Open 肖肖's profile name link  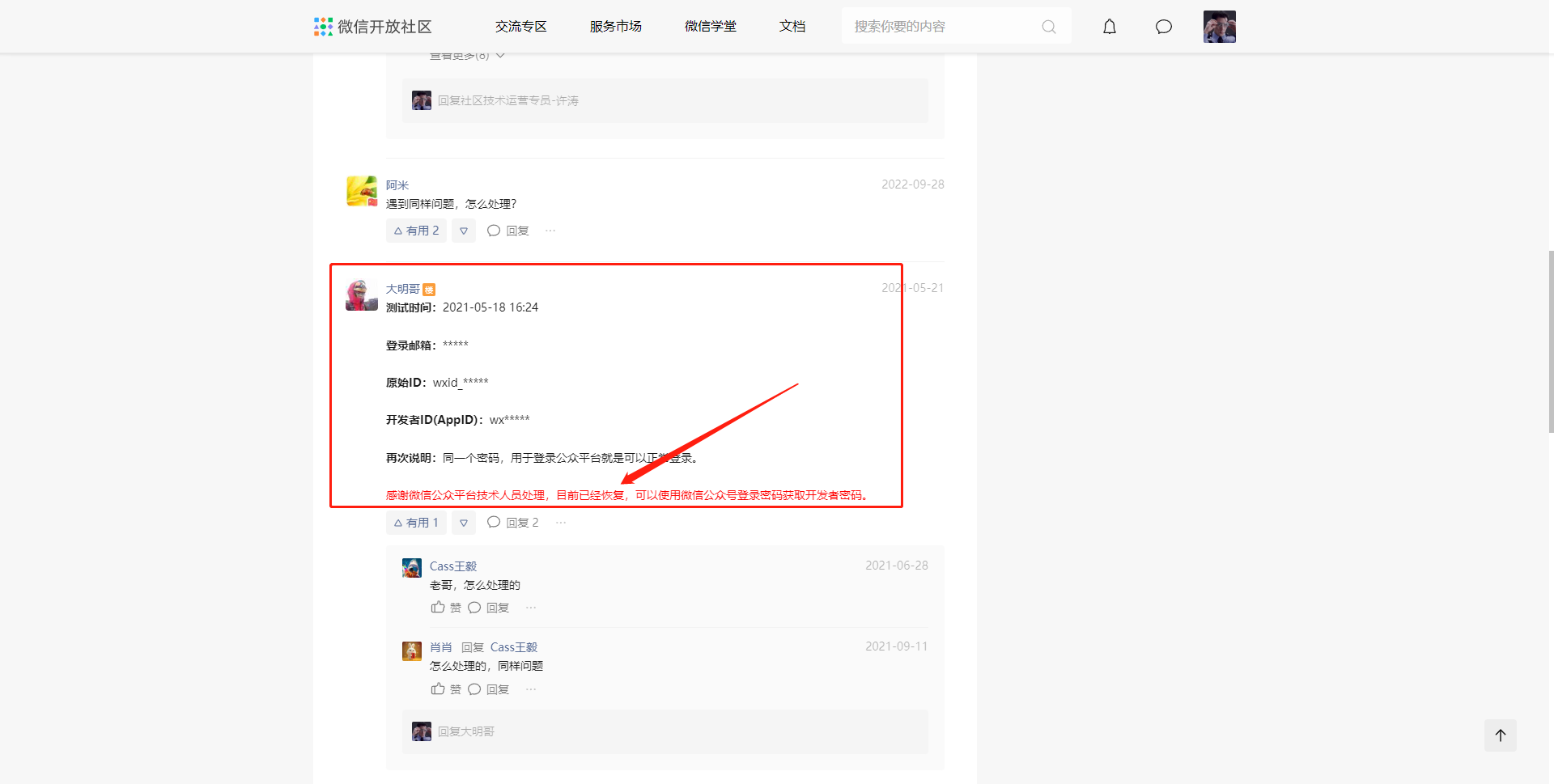441,647
